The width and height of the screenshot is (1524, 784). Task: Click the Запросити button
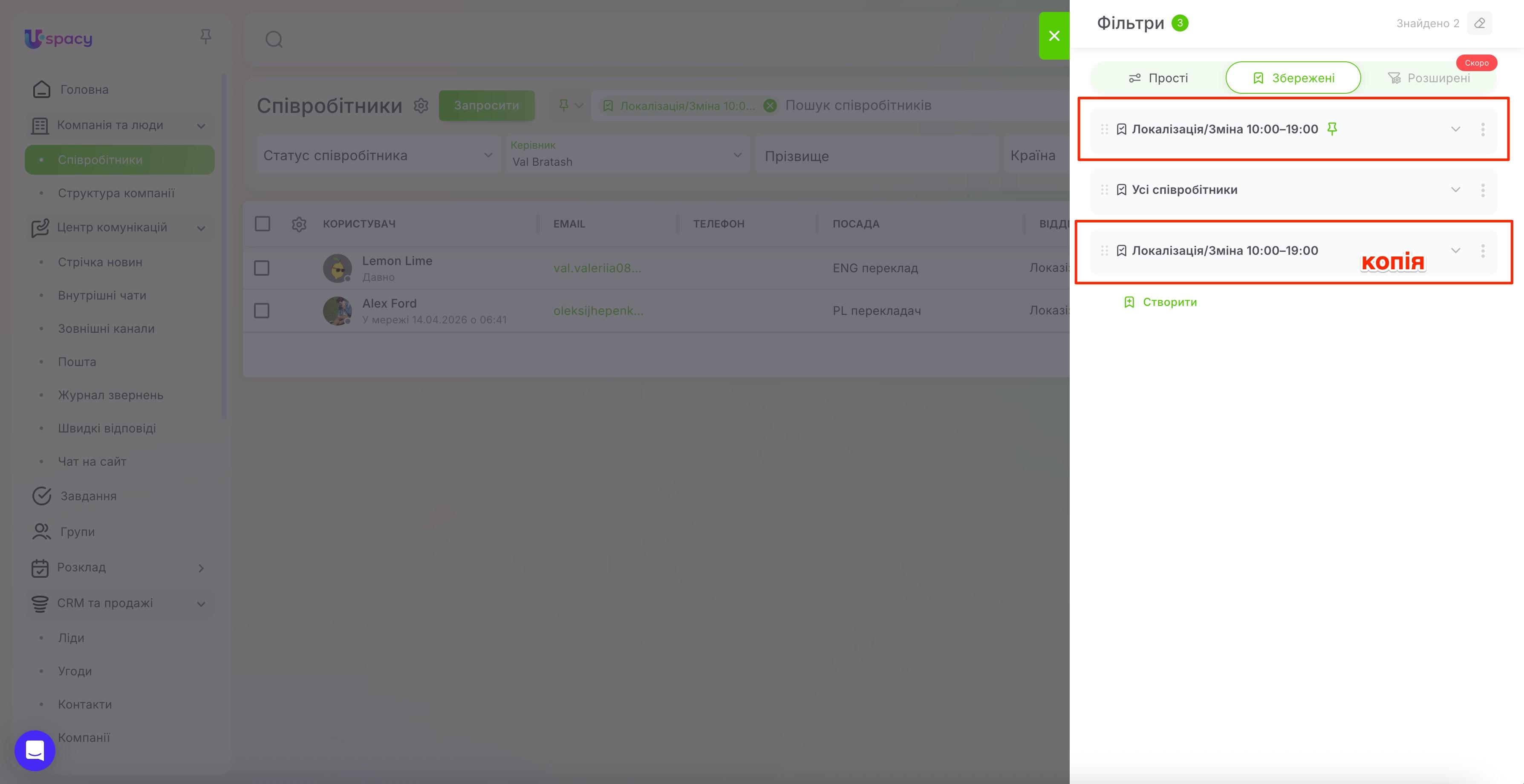[486, 105]
